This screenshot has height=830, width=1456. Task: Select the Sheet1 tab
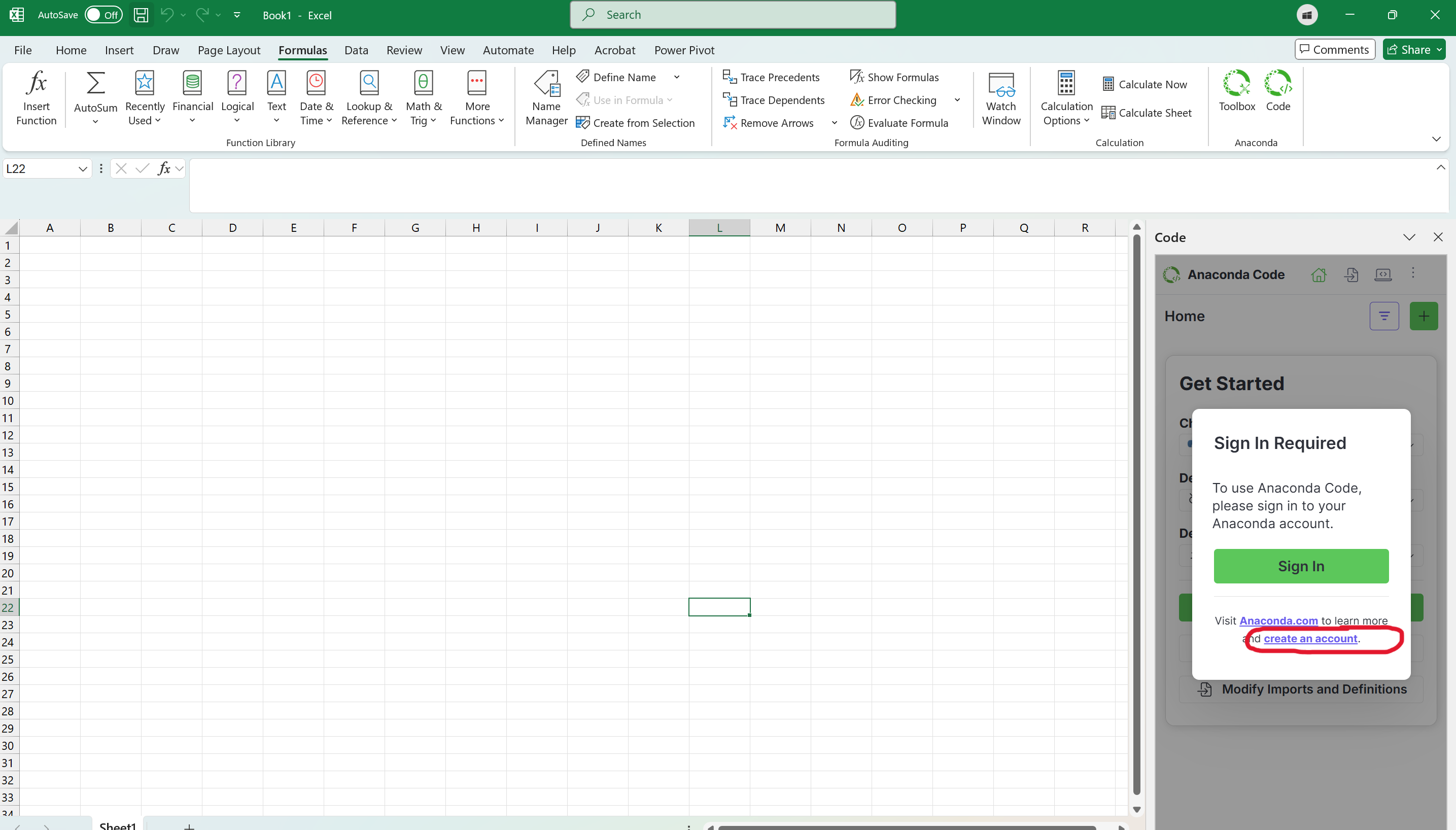(x=117, y=825)
